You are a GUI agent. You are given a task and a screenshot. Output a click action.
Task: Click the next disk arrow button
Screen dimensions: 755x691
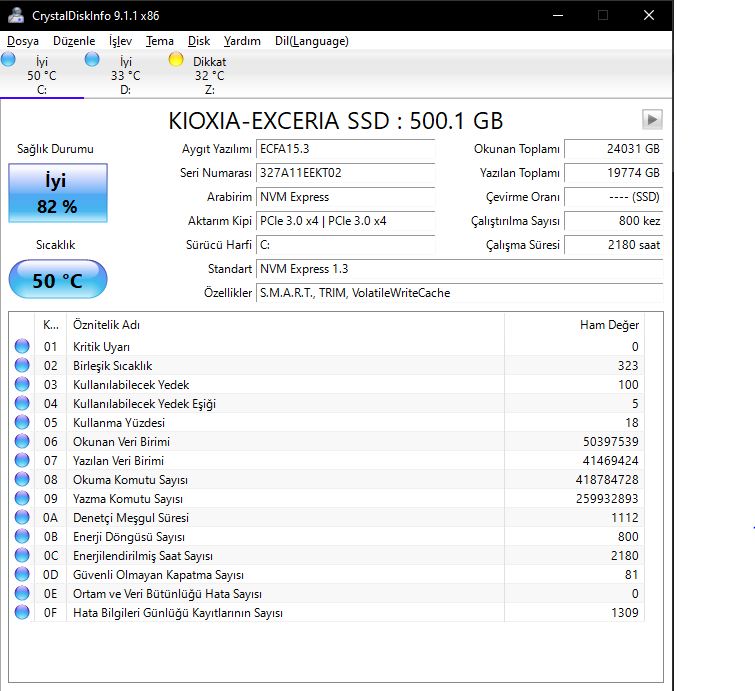point(652,119)
